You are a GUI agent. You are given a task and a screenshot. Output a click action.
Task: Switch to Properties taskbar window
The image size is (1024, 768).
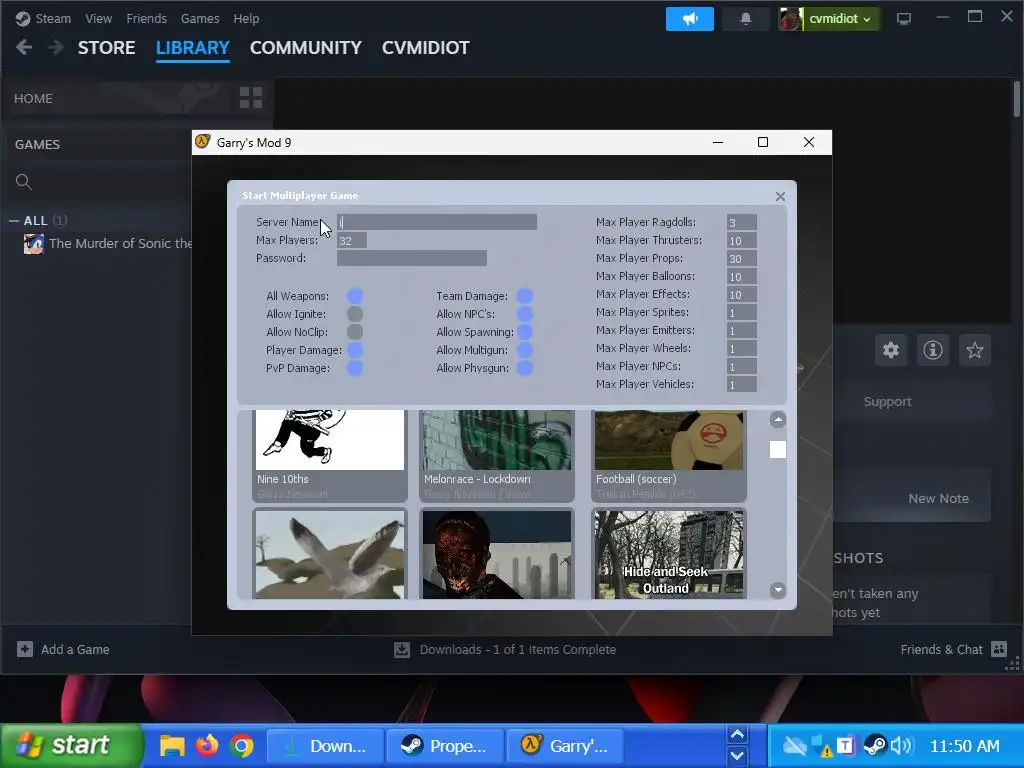coord(445,746)
